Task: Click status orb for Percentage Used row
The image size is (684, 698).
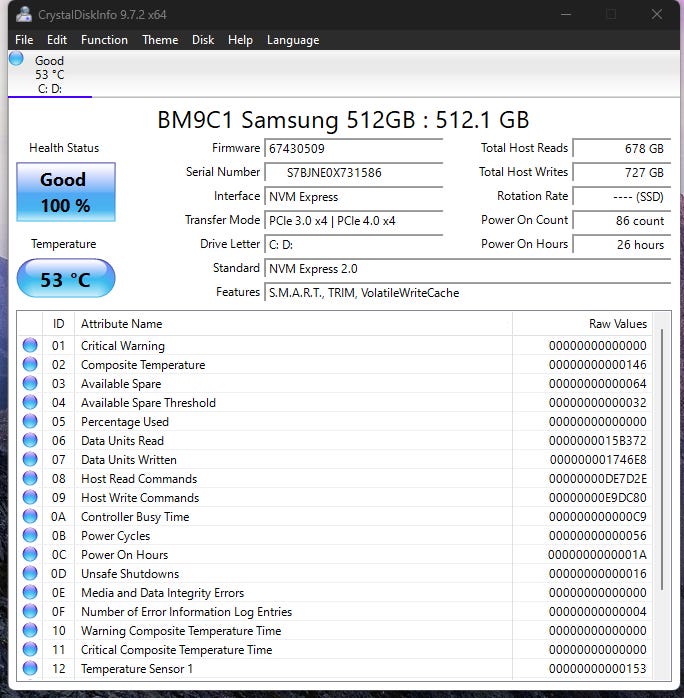Action: (x=30, y=421)
